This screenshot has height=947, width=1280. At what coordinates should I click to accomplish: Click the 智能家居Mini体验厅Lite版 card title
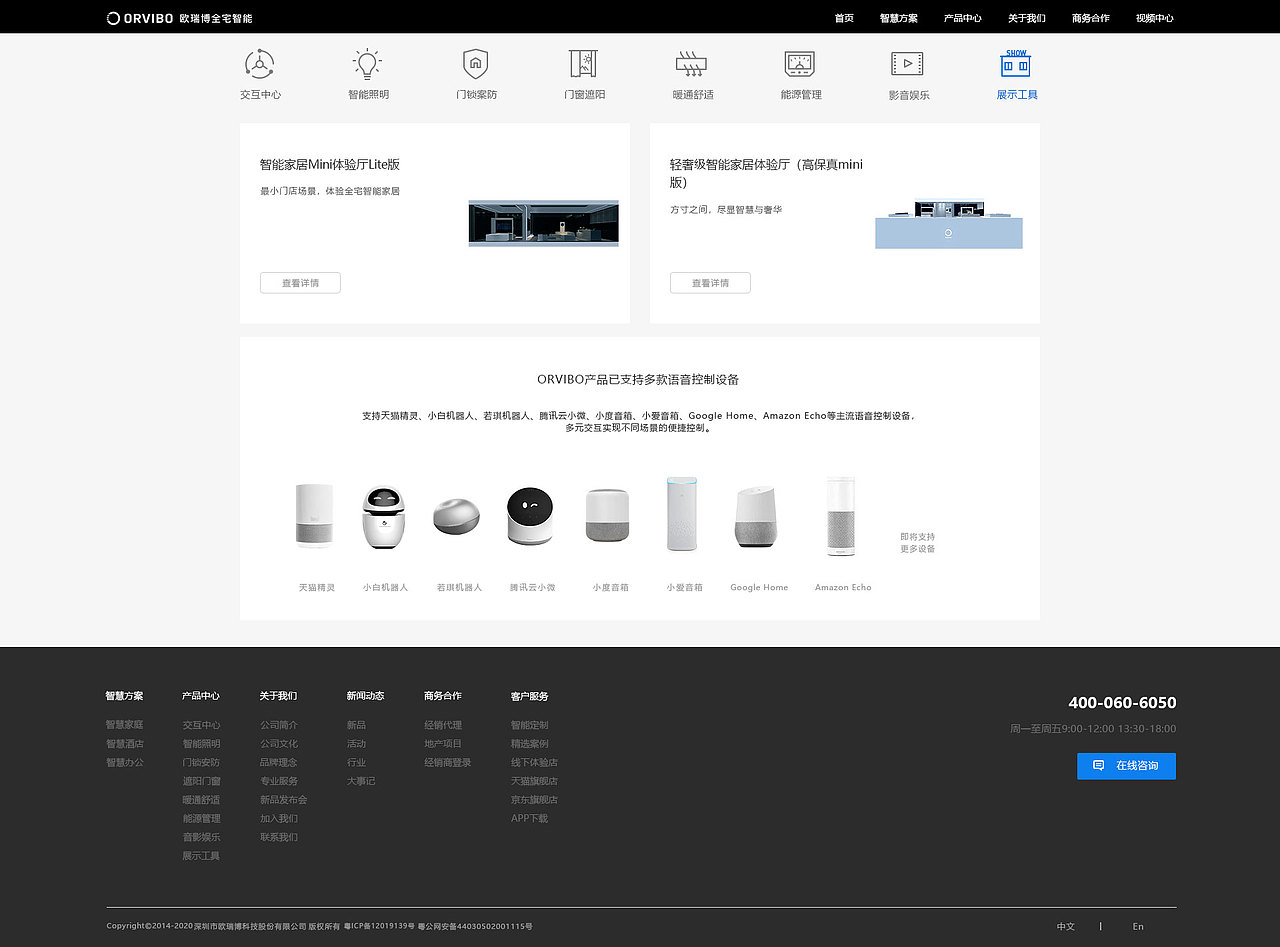330,164
